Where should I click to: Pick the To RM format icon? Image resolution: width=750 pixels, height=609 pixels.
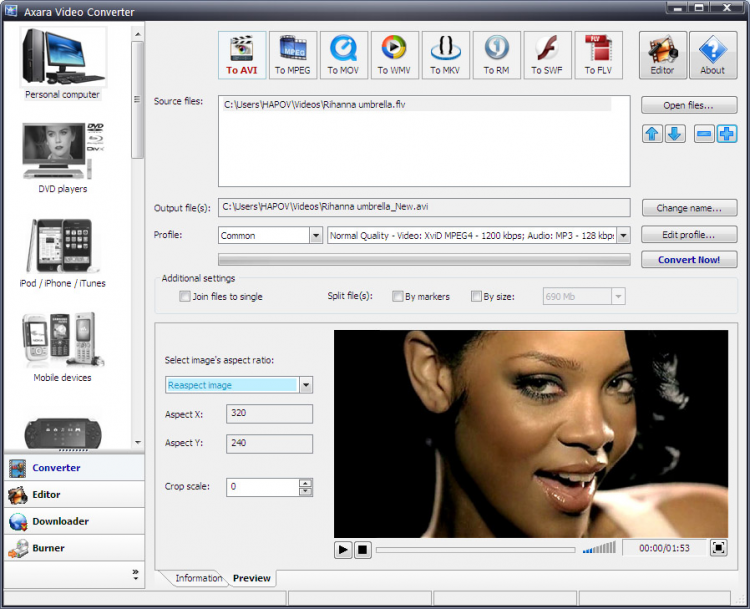496,55
